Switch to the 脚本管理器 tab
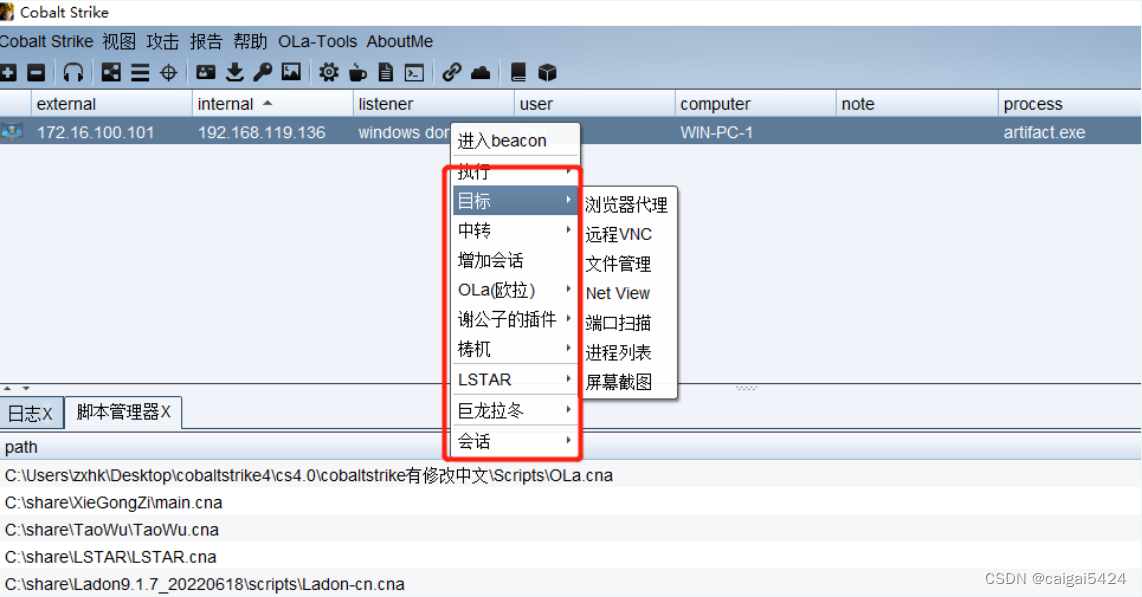This screenshot has height=597, width=1142. pyautogui.click(x=123, y=412)
